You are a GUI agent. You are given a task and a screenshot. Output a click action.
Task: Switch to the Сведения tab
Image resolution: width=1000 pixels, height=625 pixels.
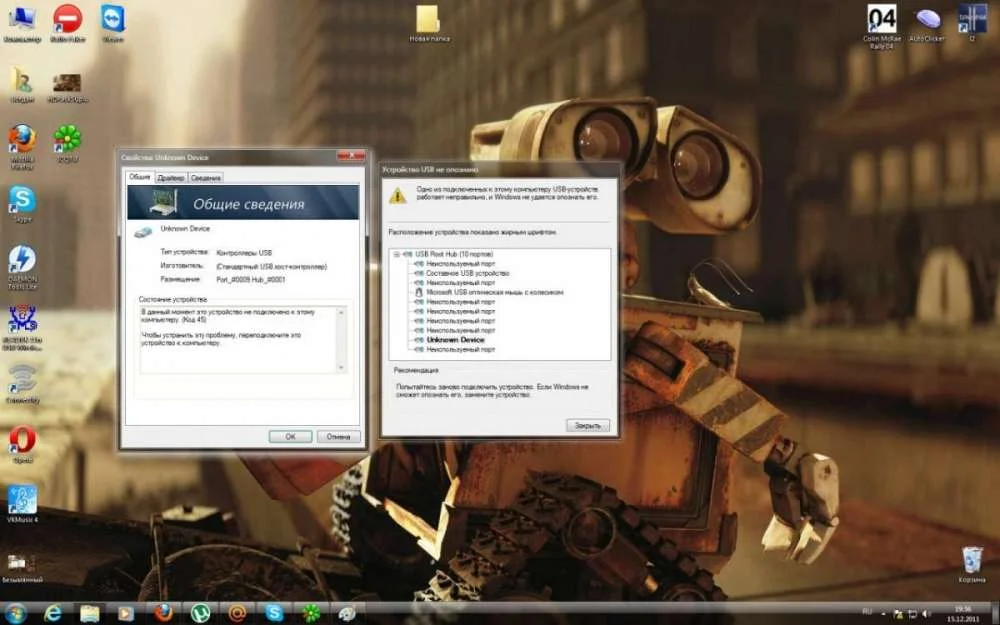[x=205, y=178]
